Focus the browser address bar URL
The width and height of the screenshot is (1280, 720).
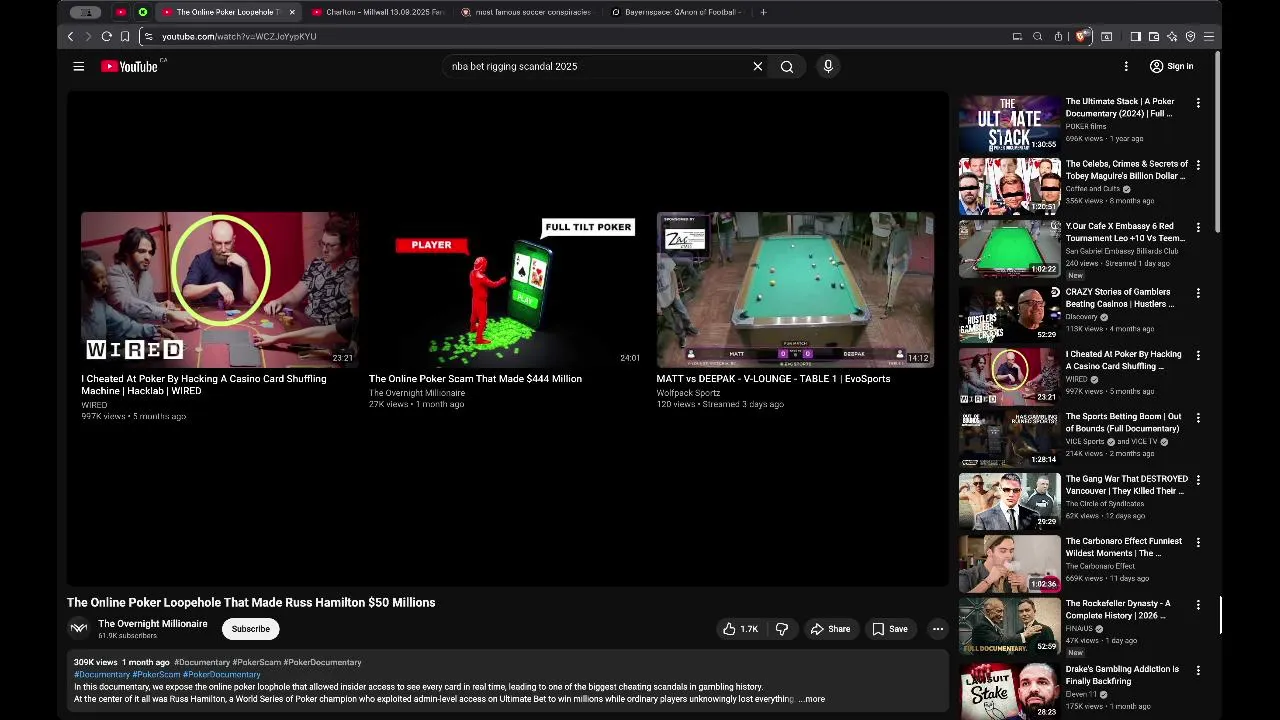pos(239,36)
